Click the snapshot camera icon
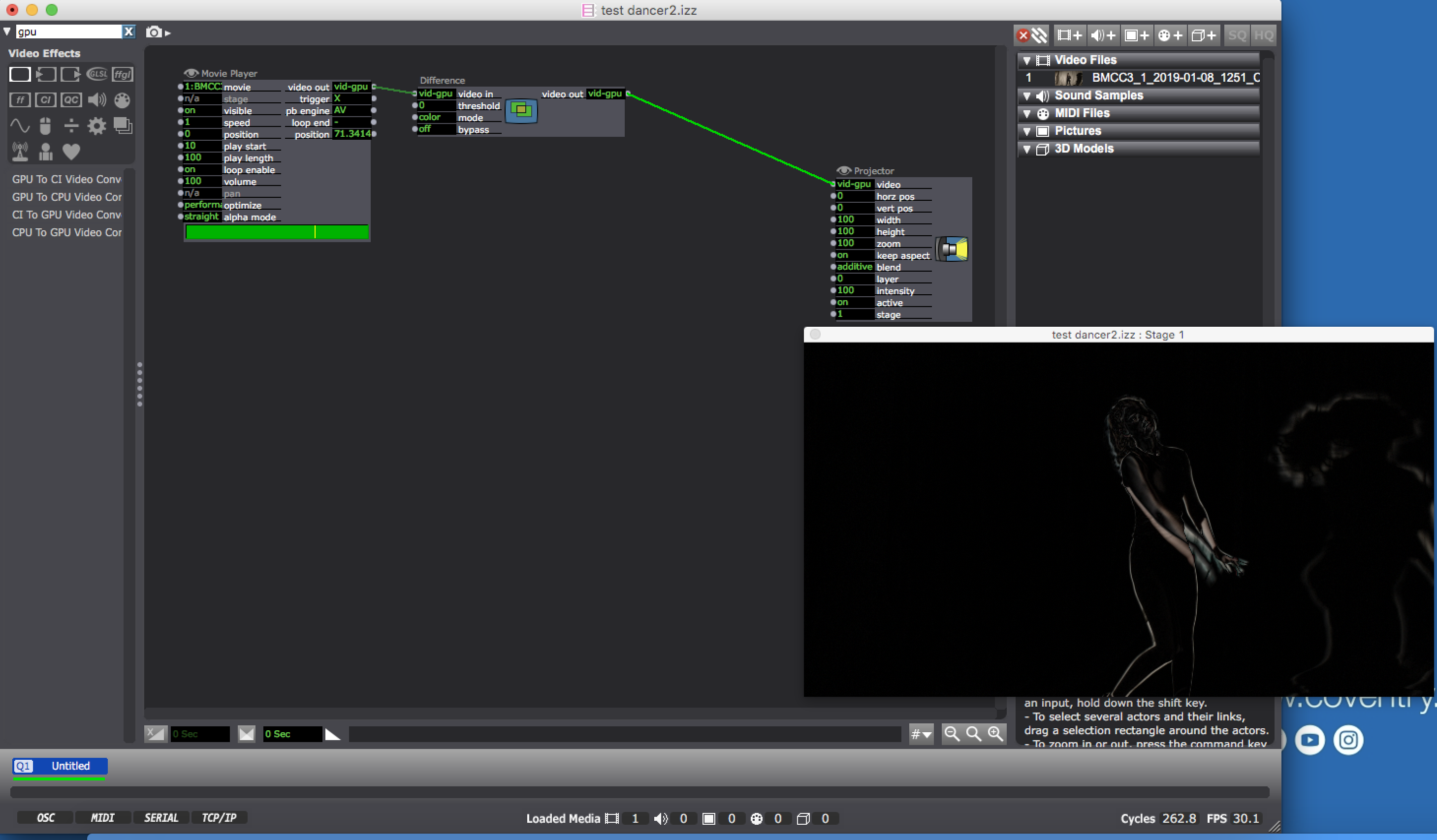1437x840 pixels. (x=154, y=32)
